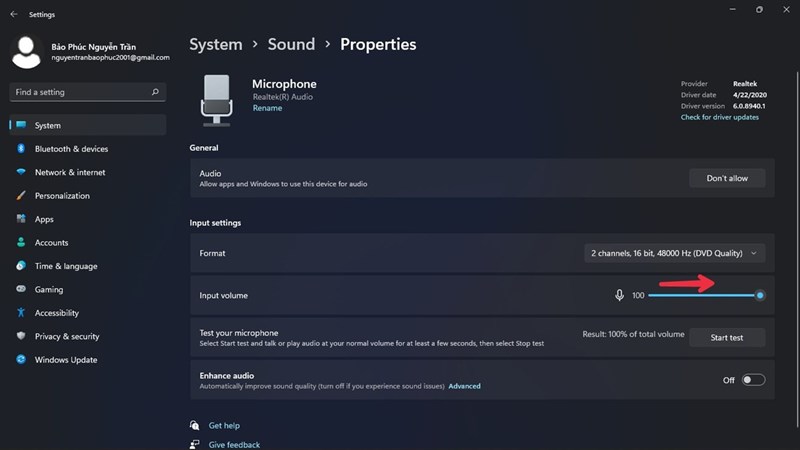Viewport: 800px width, 450px height.
Task: Open Accessibility settings
Action: (x=56, y=313)
